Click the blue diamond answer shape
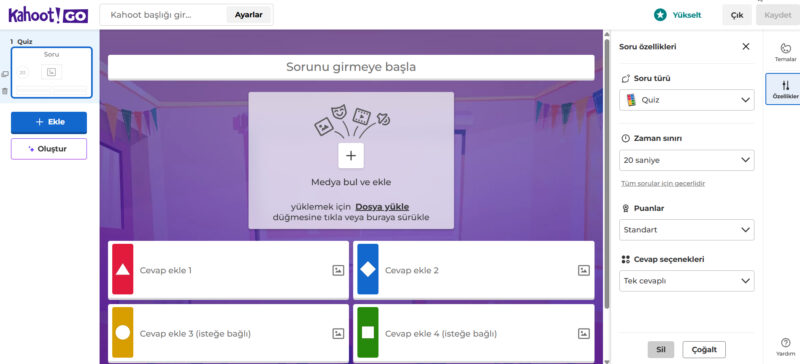Viewport: 800px width, 364px height. click(368, 270)
